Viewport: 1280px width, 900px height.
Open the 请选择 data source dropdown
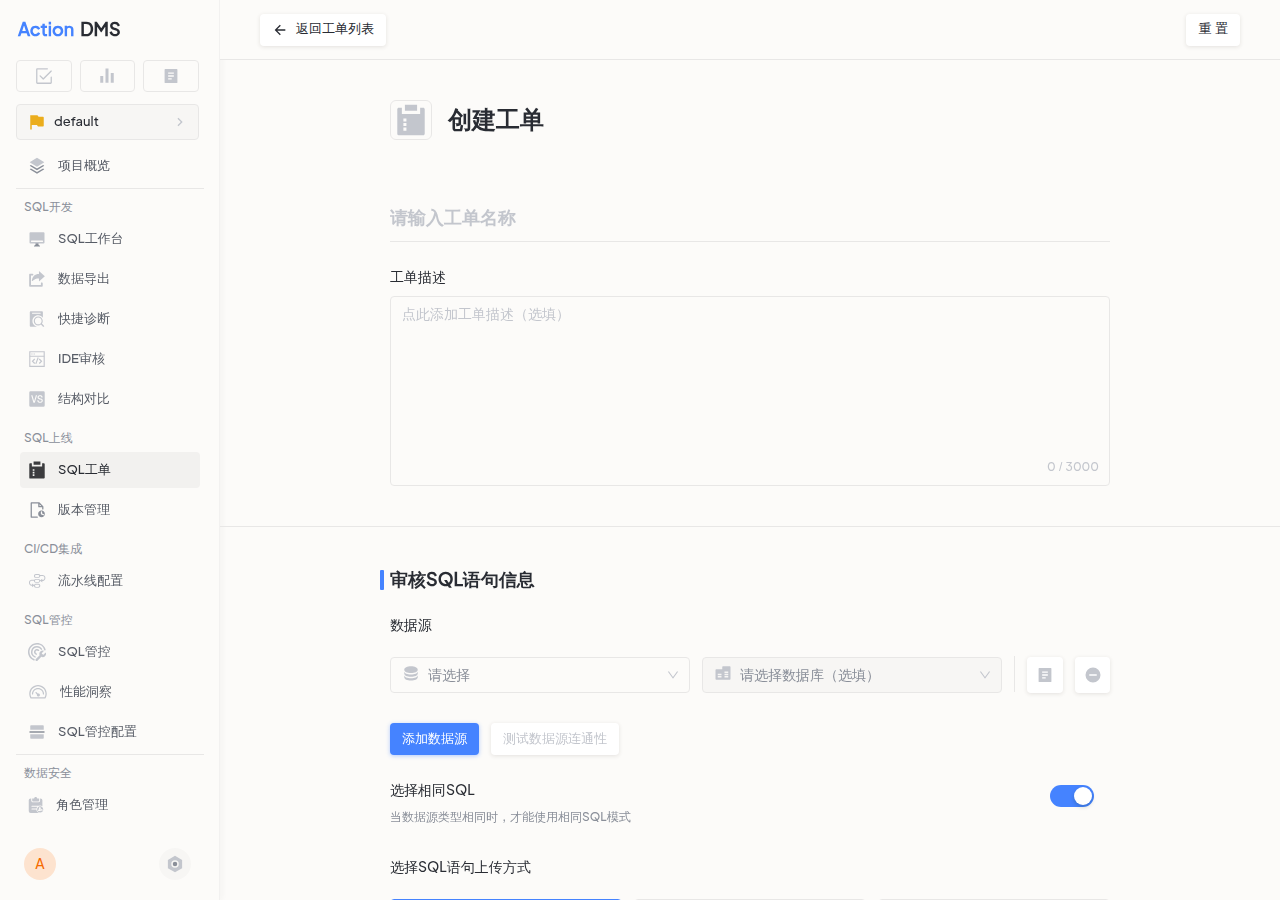coord(539,675)
